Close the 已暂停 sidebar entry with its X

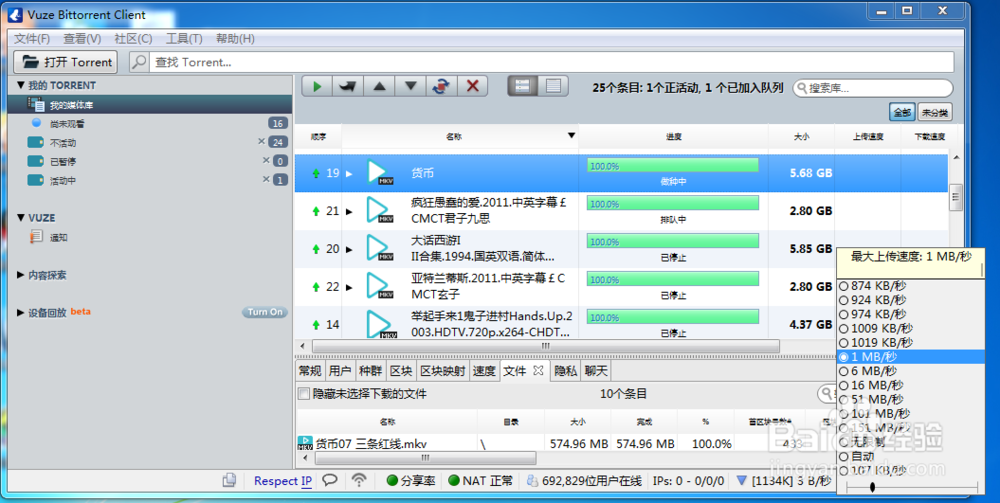coord(266,160)
